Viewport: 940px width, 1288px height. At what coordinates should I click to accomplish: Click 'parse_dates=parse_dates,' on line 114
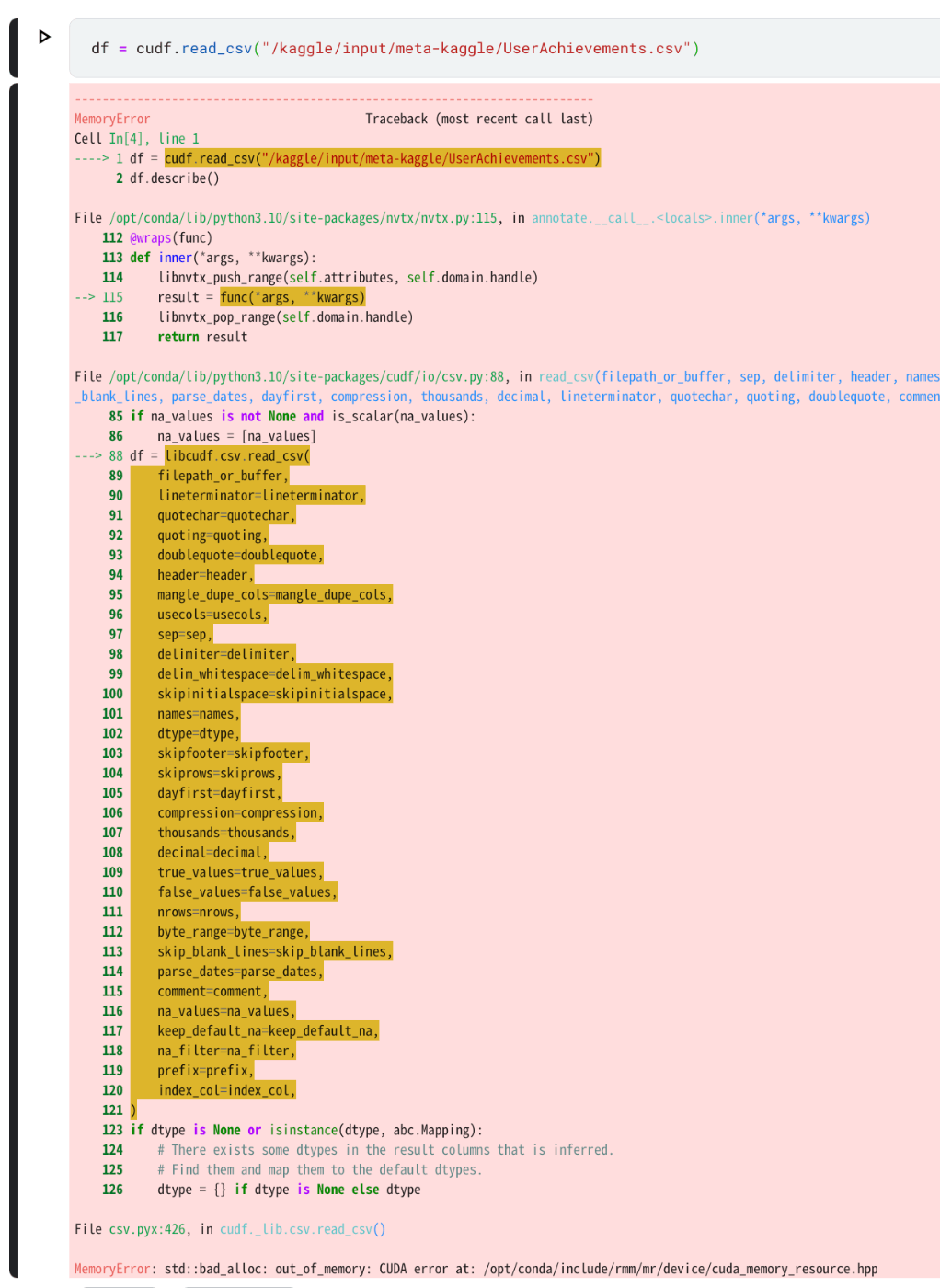click(x=240, y=972)
